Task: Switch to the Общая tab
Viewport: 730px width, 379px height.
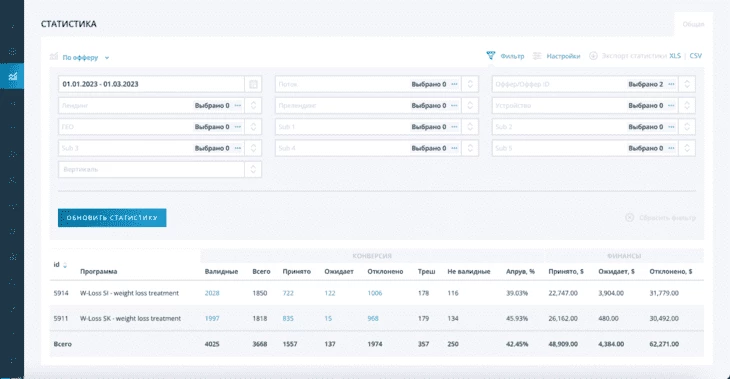Action: pyautogui.click(x=693, y=24)
